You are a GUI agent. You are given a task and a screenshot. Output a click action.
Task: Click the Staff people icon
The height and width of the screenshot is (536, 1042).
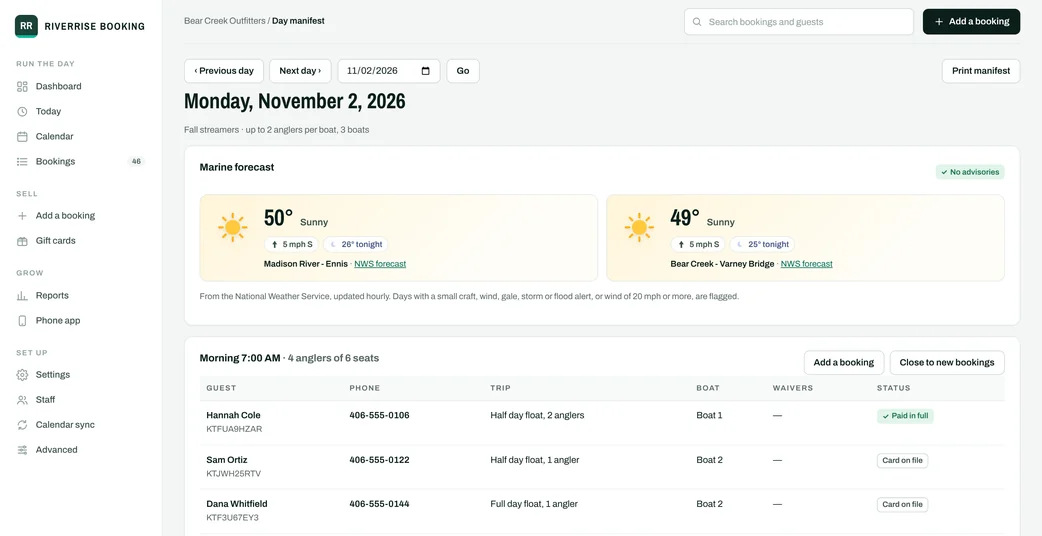click(22, 400)
